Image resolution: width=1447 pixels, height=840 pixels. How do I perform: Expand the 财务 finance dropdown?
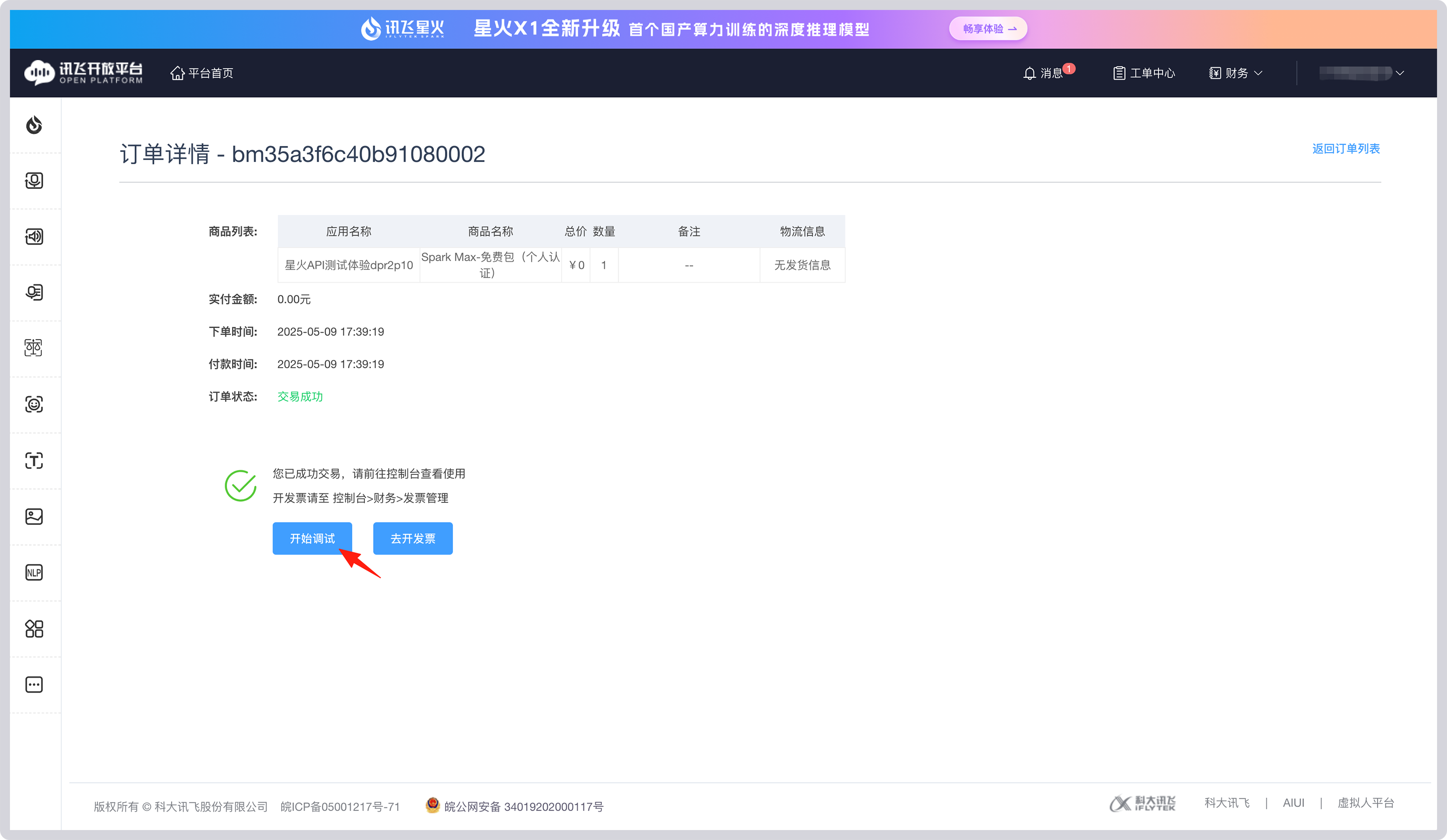1236,72
